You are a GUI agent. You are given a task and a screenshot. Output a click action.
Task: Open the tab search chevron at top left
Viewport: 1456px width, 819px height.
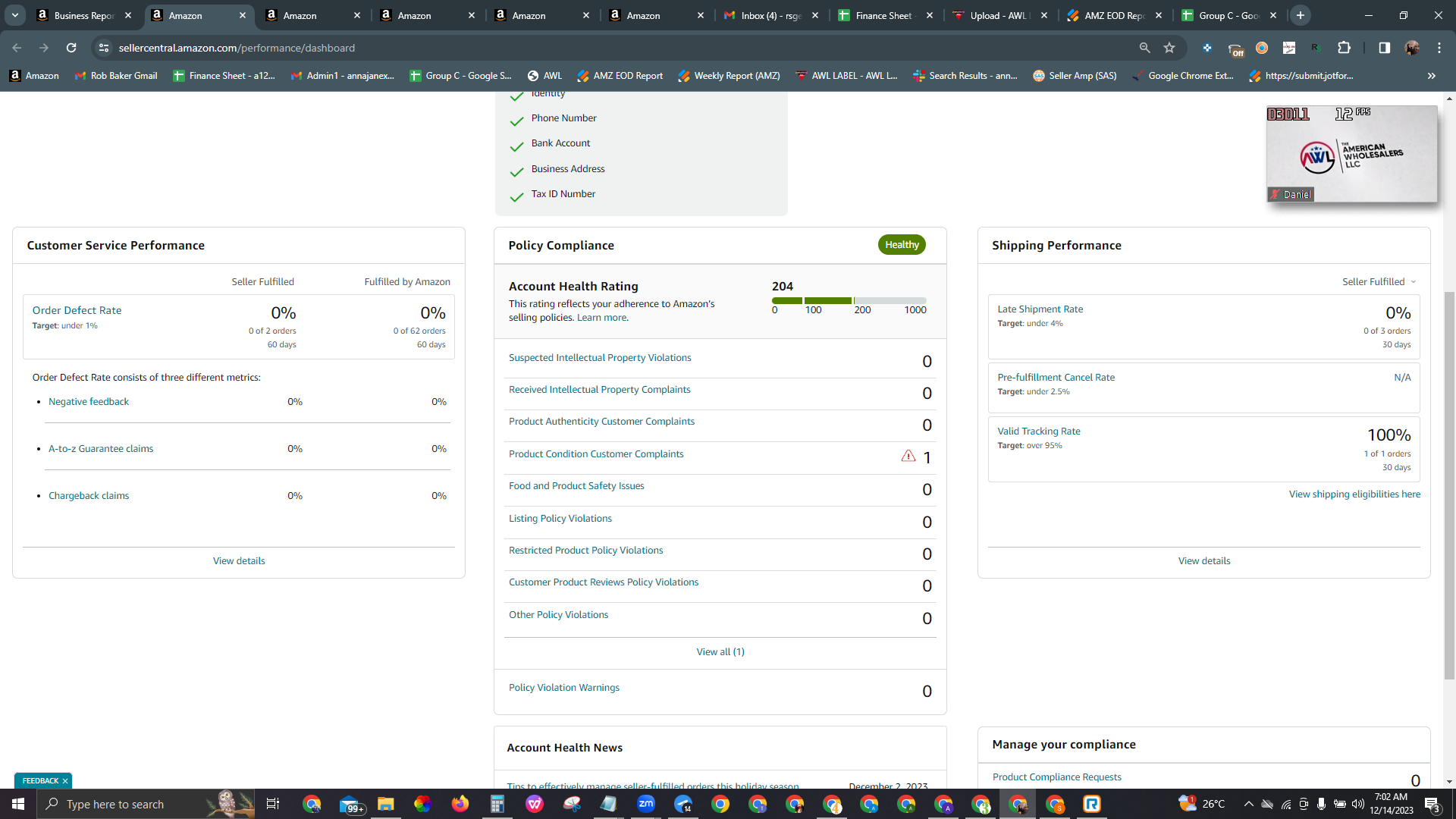[x=14, y=15]
